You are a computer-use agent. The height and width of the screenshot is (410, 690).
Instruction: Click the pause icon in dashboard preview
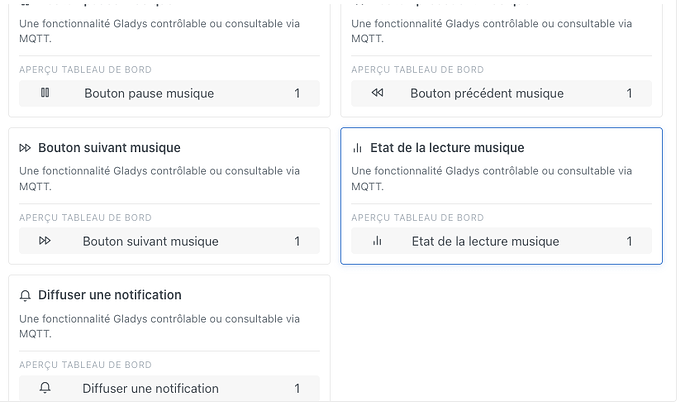click(45, 93)
